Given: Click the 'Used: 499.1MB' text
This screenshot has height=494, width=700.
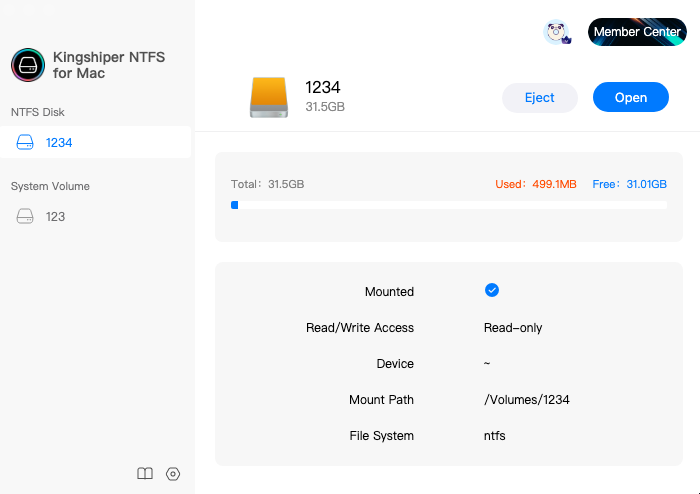Looking at the screenshot, I should tap(536, 184).
